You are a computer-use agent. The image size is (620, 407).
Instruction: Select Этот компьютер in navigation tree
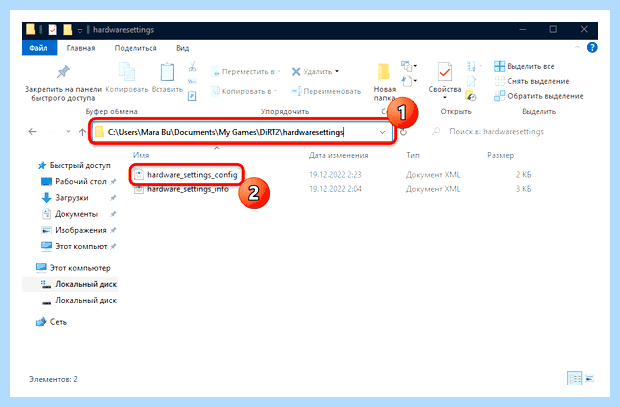click(x=73, y=268)
